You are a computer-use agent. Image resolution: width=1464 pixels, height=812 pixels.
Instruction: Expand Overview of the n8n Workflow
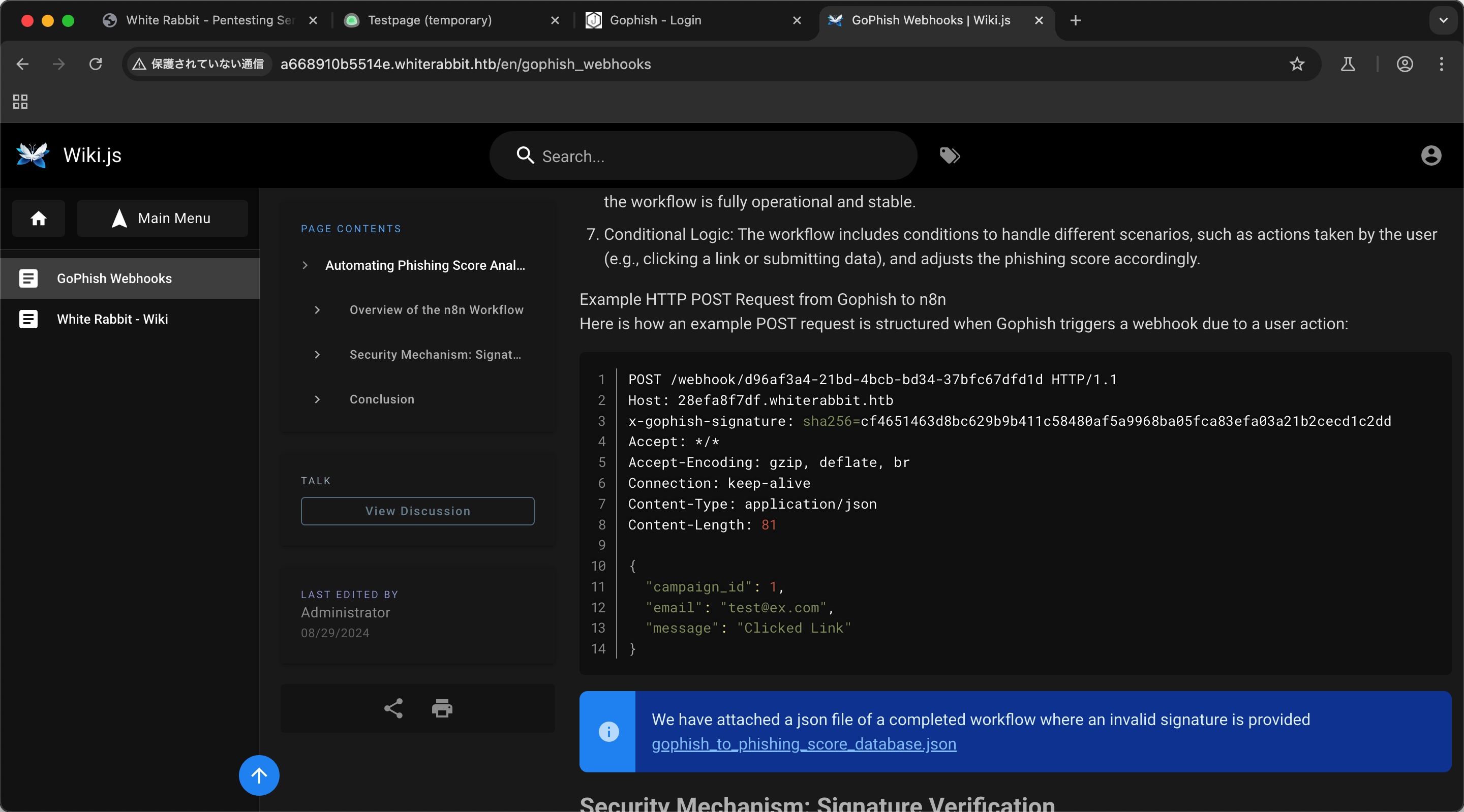coord(318,309)
